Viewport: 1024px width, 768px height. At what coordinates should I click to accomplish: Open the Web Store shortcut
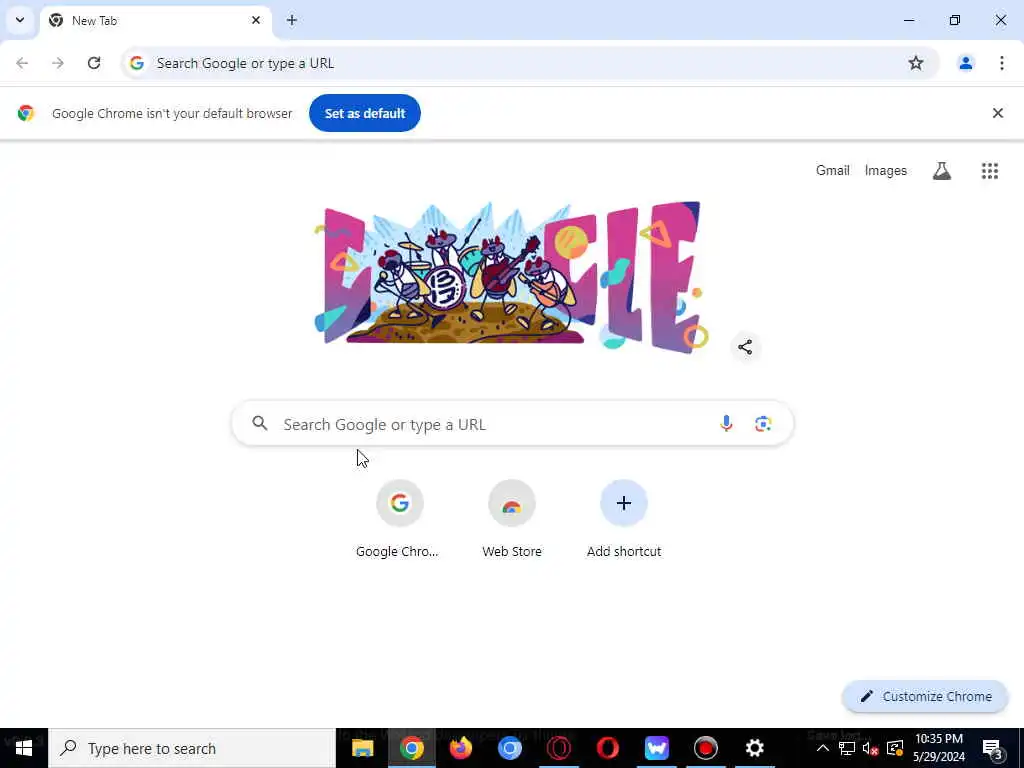tap(512, 519)
